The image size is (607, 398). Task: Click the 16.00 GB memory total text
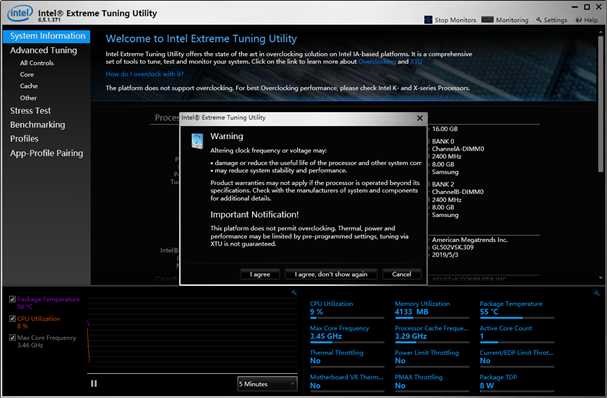445,129
